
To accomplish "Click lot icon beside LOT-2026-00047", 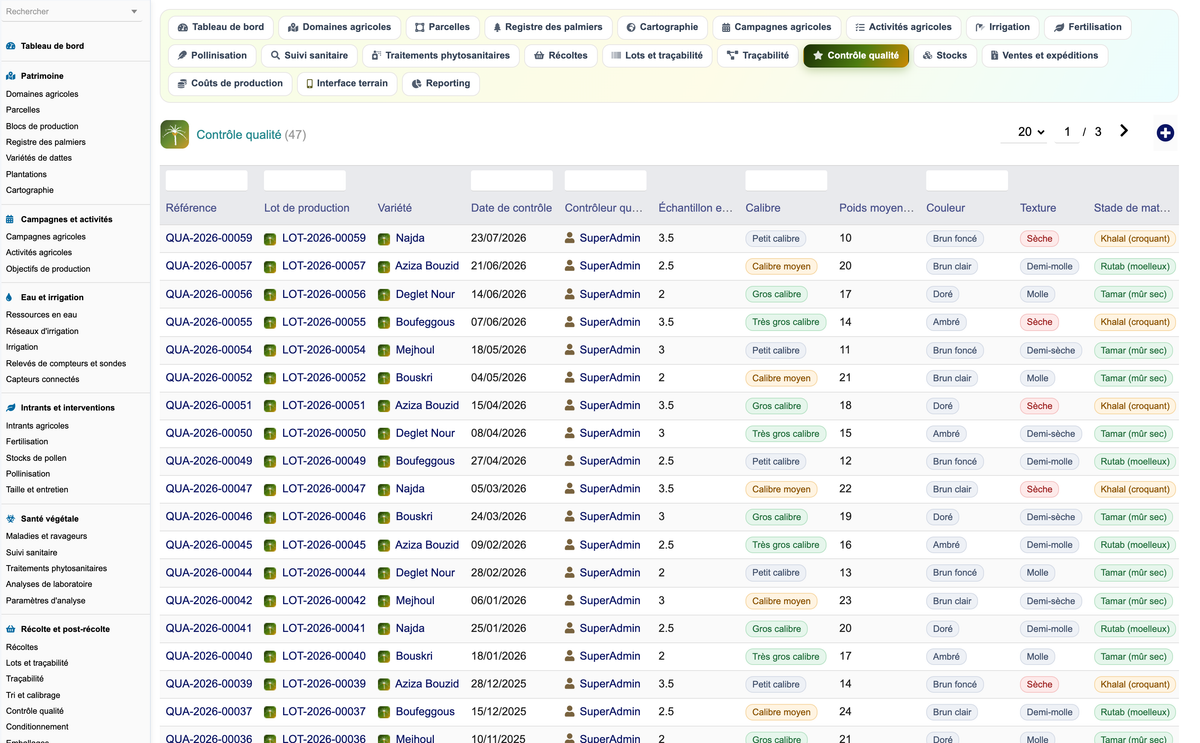I will tap(270, 490).
